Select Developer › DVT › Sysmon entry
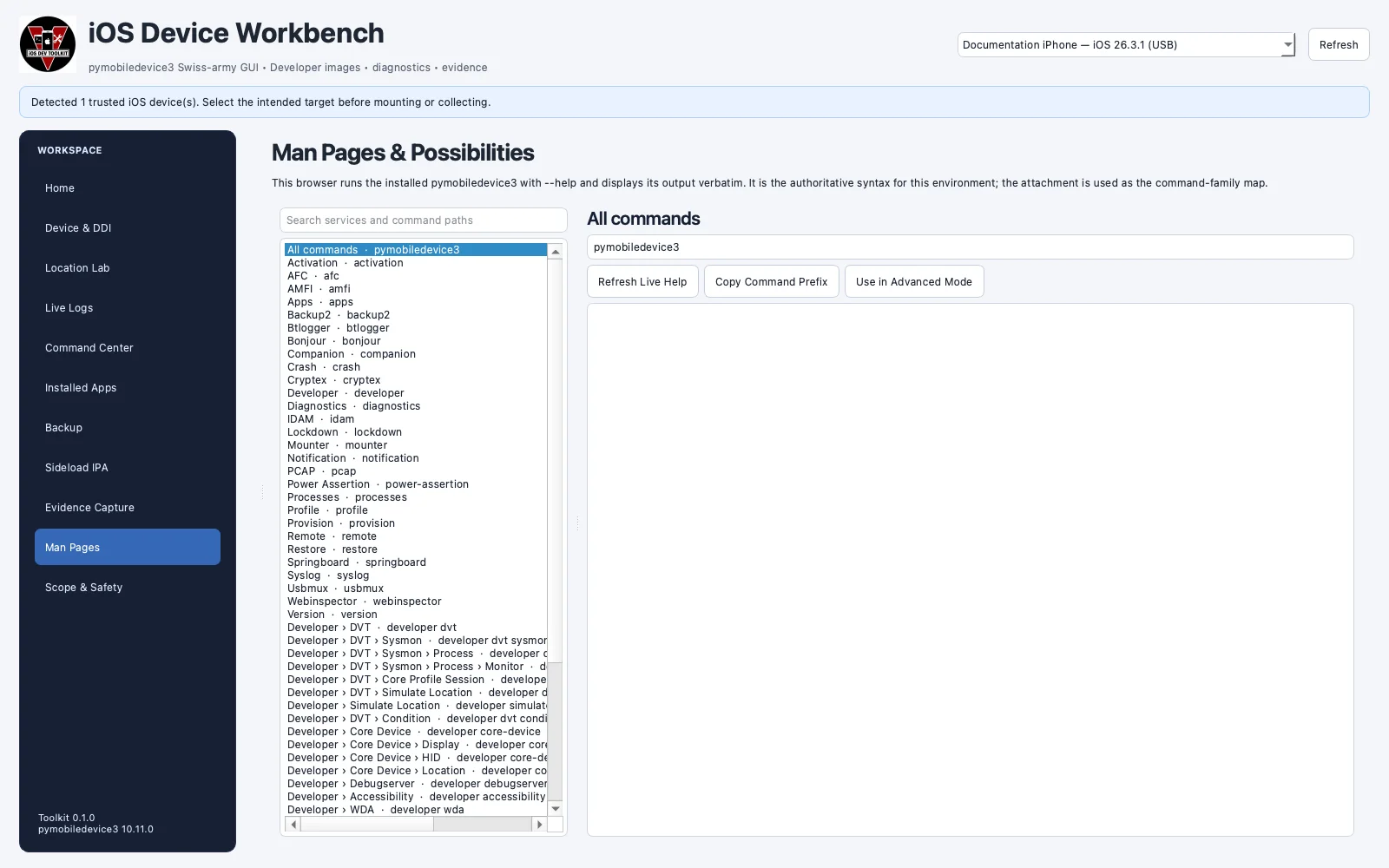The height and width of the screenshot is (868, 1389). click(x=416, y=641)
